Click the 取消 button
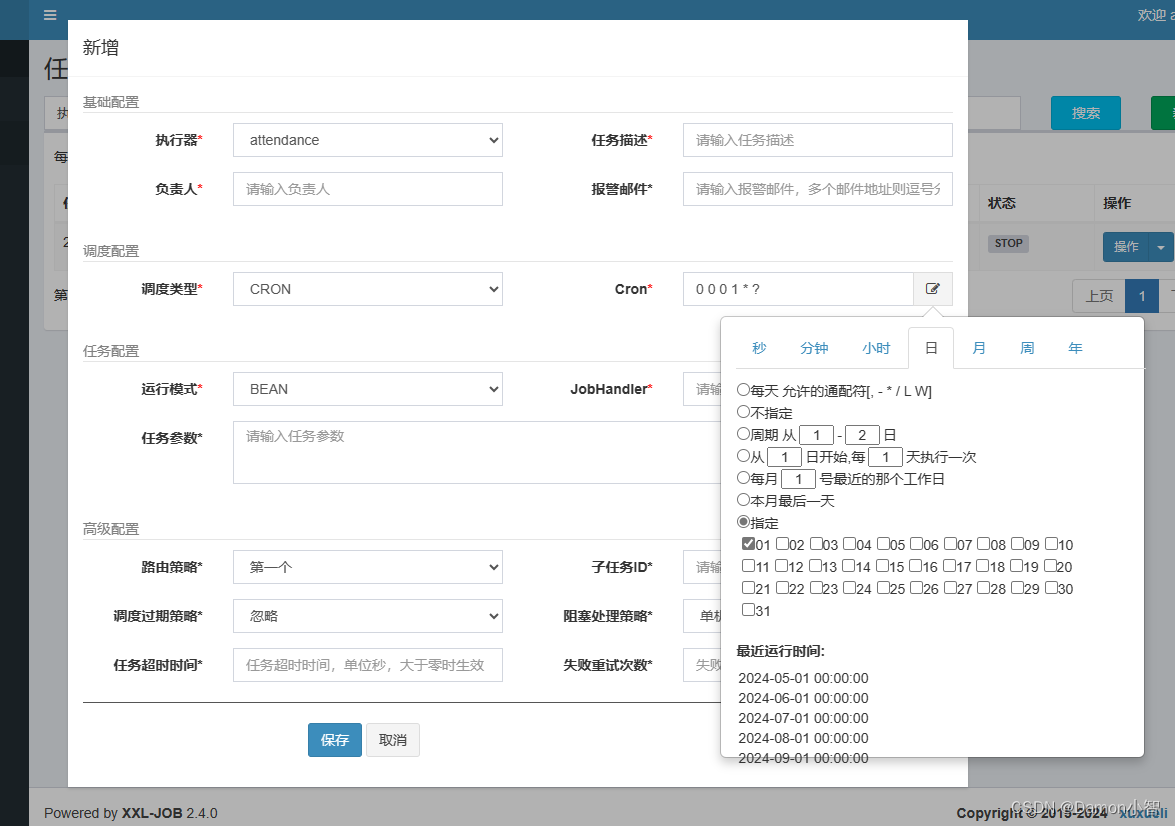Image resolution: width=1175 pixels, height=826 pixels. [x=392, y=740]
